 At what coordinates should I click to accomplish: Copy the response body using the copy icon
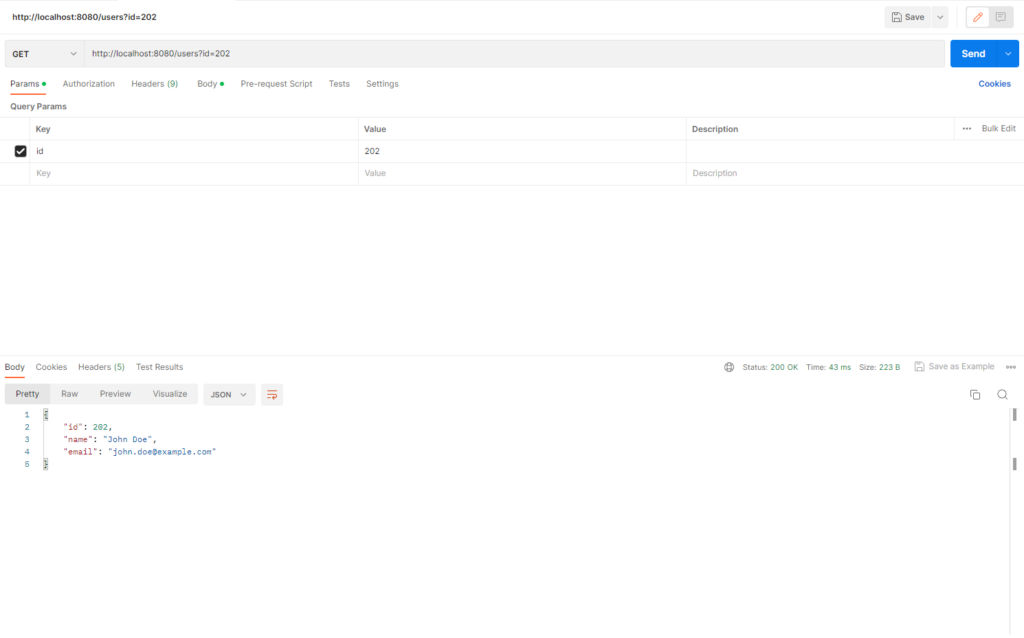(x=975, y=394)
